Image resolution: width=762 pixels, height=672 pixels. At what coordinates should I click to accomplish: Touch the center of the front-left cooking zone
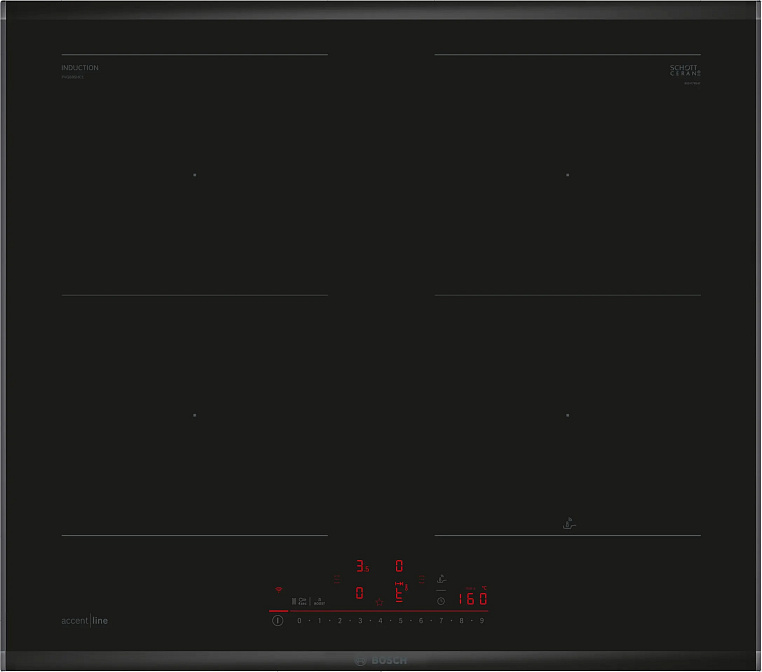pyautogui.click(x=194, y=414)
